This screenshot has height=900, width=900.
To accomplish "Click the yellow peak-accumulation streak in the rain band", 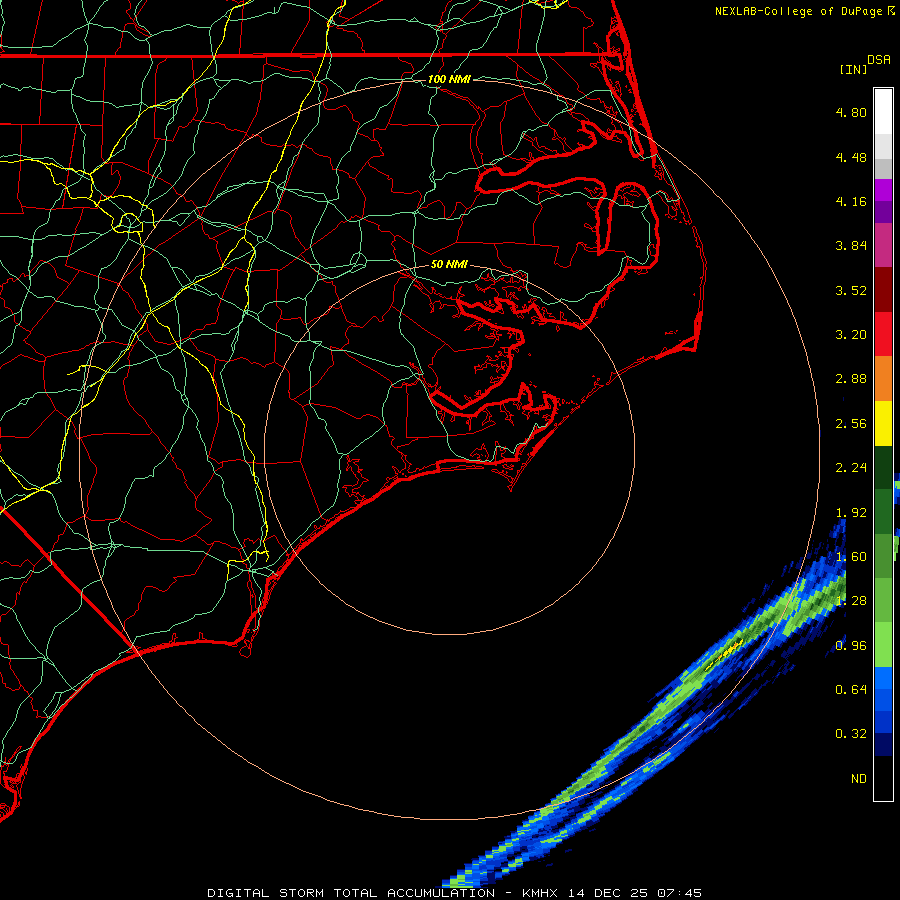I will click(x=726, y=651).
